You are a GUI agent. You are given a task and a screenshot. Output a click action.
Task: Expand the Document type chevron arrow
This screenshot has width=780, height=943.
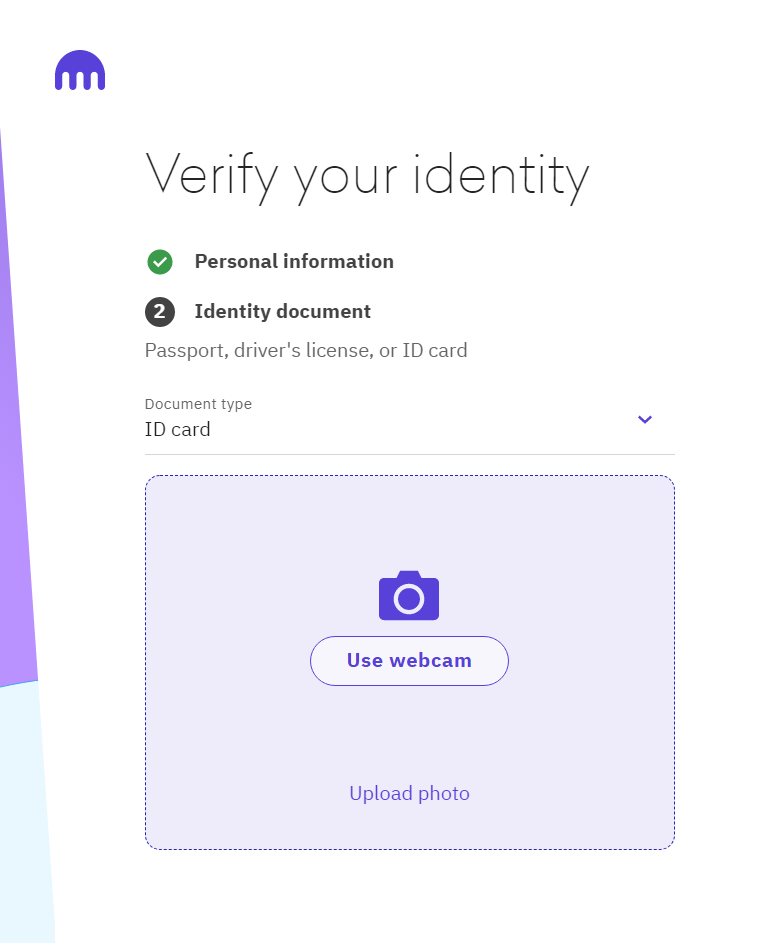coord(645,419)
